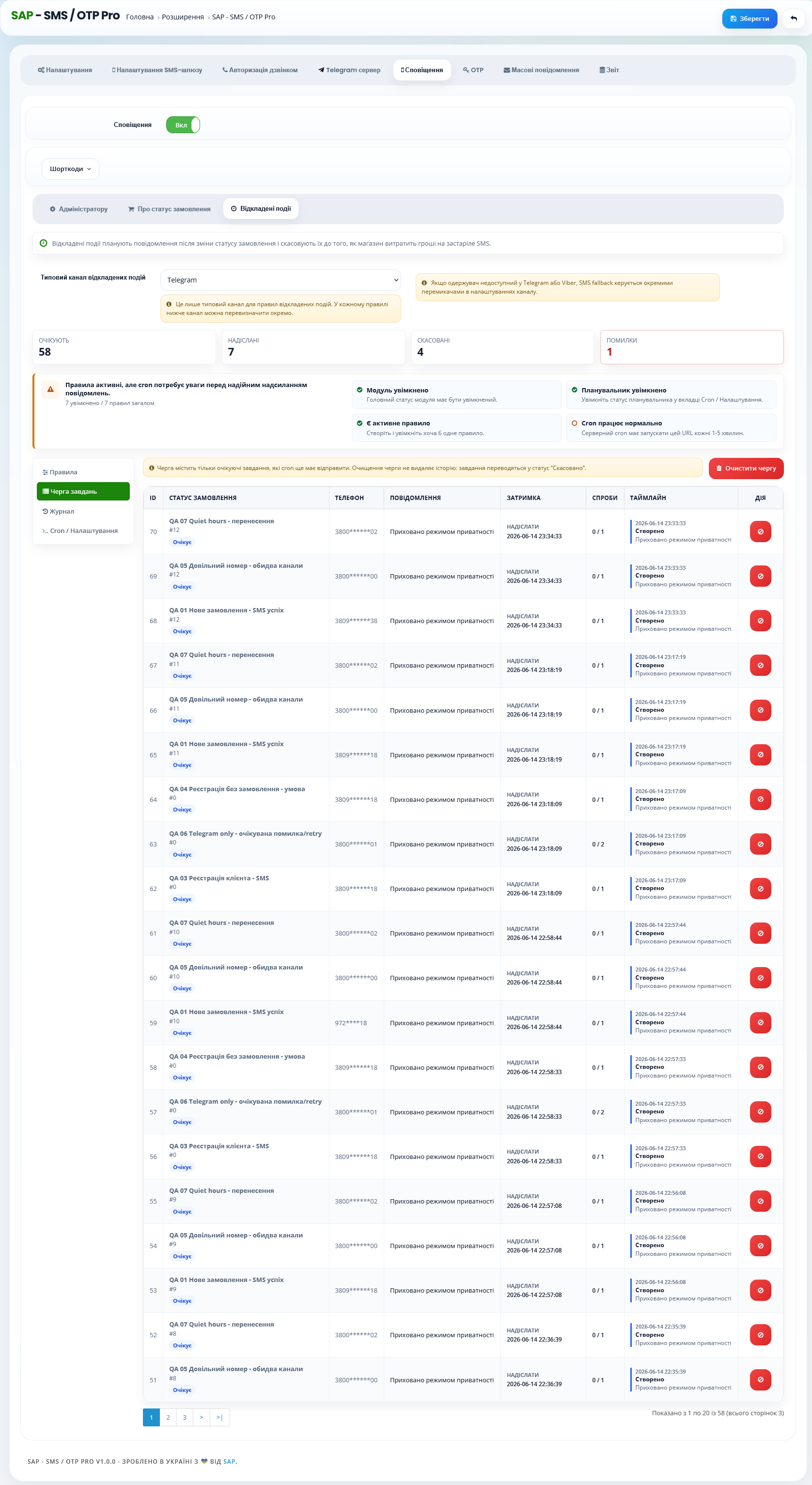Viewport: 812px width, 1485px height.
Task: Click the ОЧІКУЮТЬ statistics card
Action: tap(124, 347)
